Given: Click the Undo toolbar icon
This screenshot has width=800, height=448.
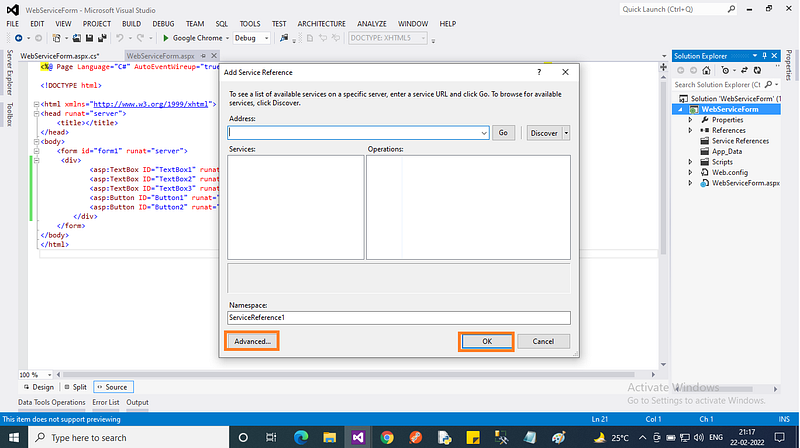Looking at the screenshot, I should tap(120, 38).
